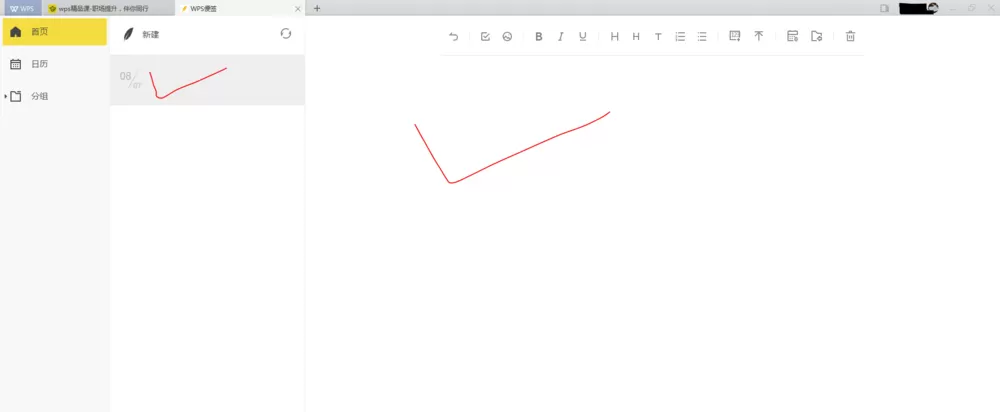Apply the small heading style
1000x412 pixels.
click(x=636, y=36)
